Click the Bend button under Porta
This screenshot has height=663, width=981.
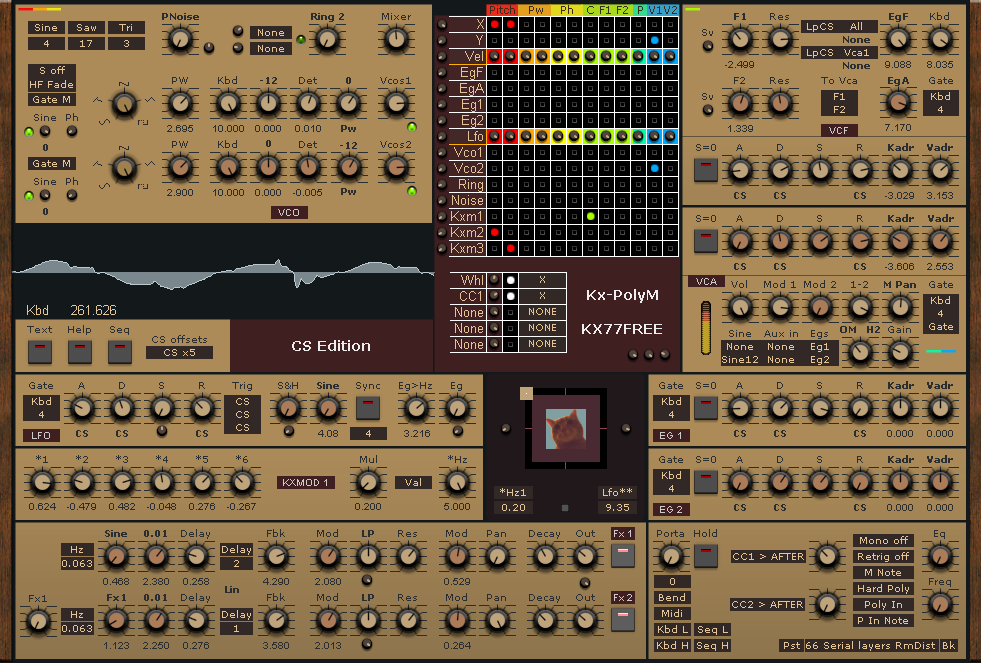(x=671, y=597)
